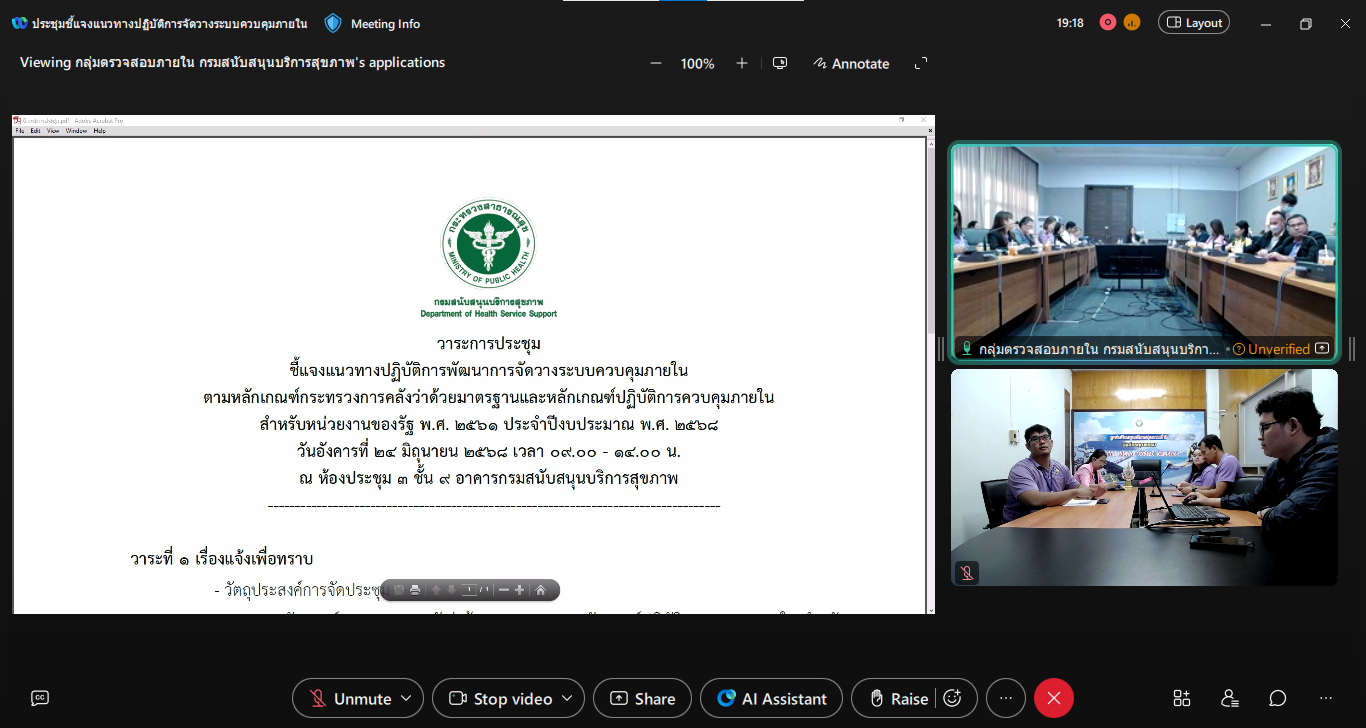Zoom out shared content with minus icon
The image size is (1366, 728).
(656, 63)
